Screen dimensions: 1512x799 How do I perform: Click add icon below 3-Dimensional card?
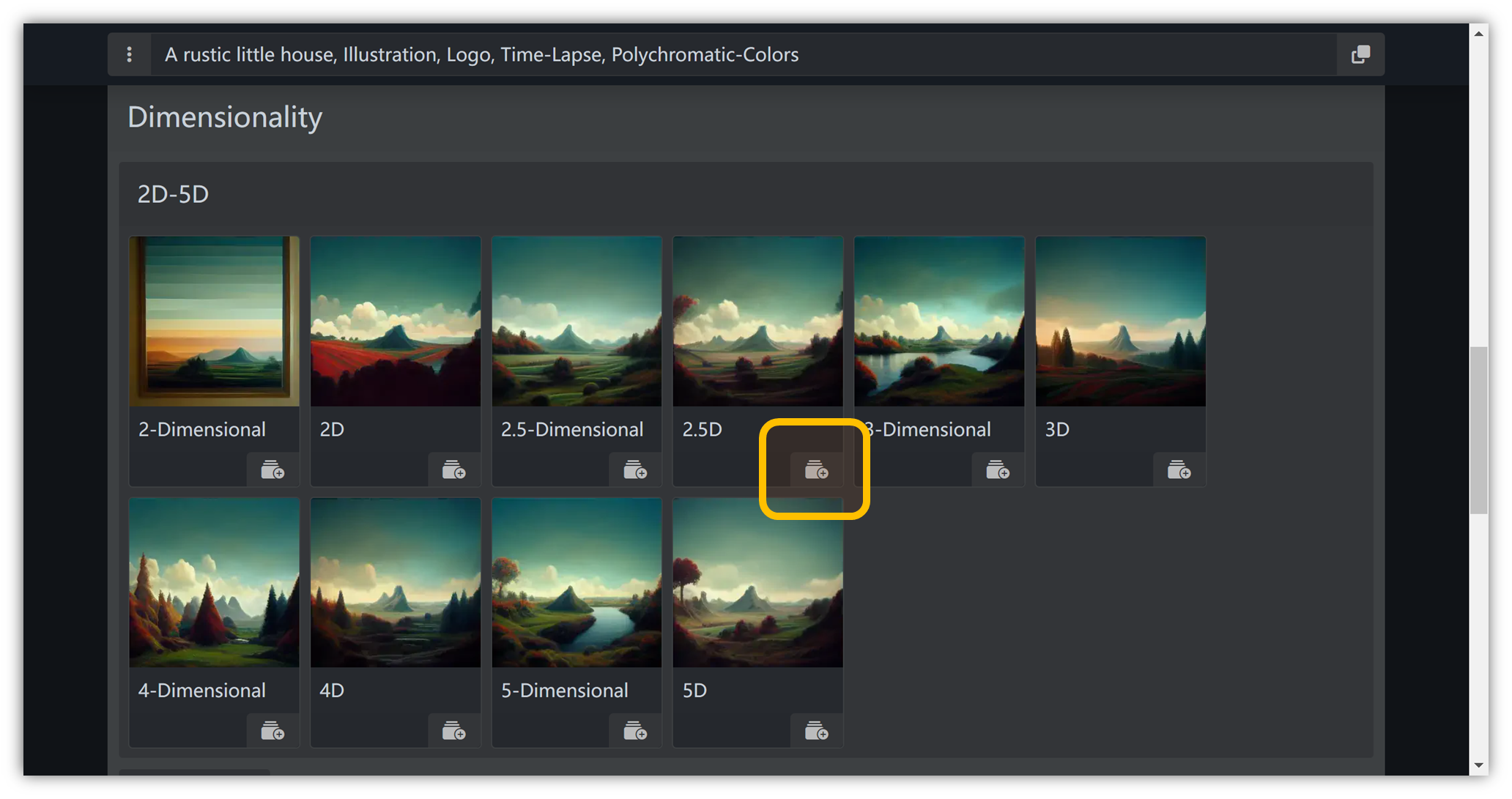coord(998,469)
